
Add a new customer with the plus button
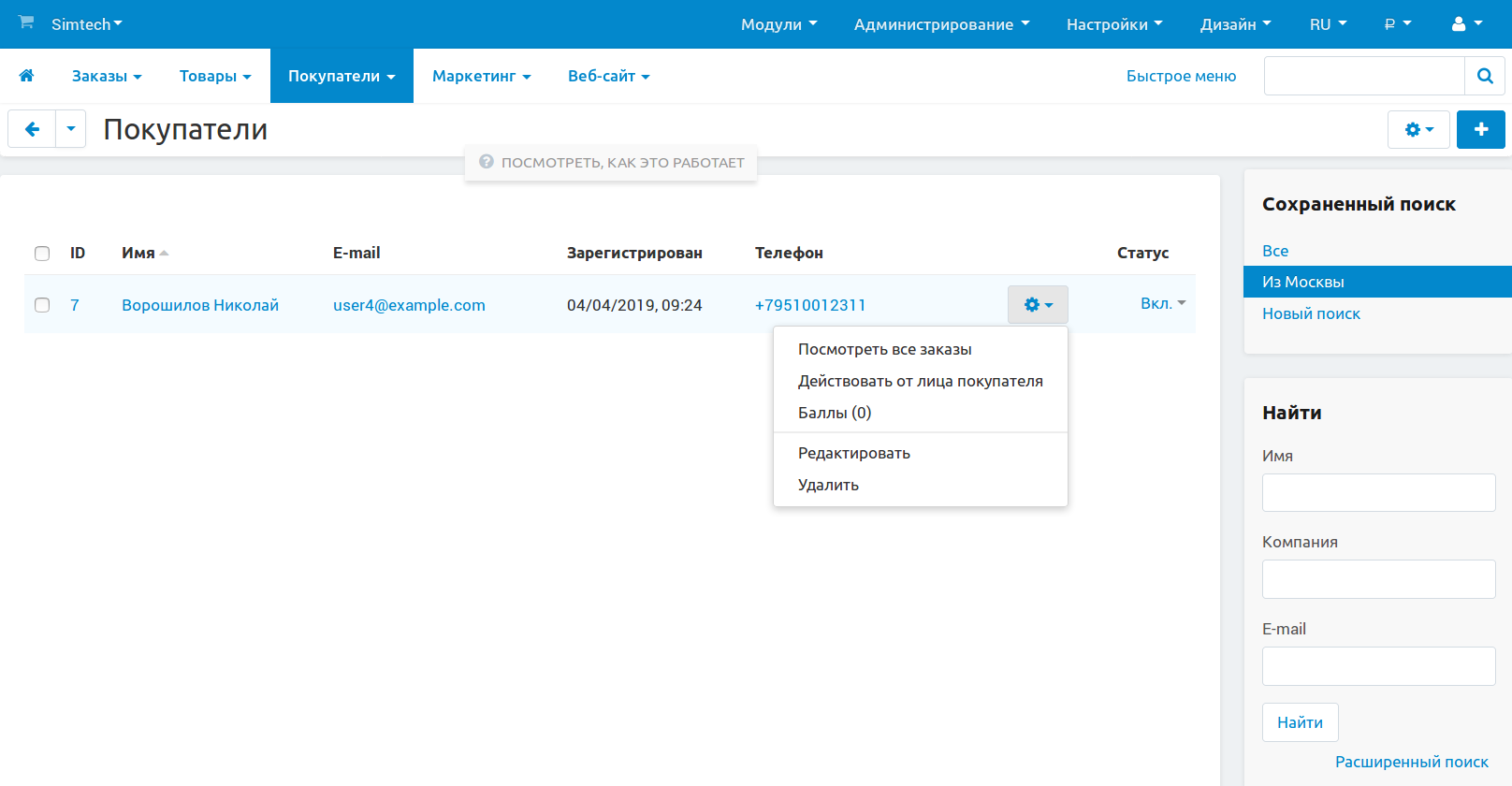click(1481, 129)
